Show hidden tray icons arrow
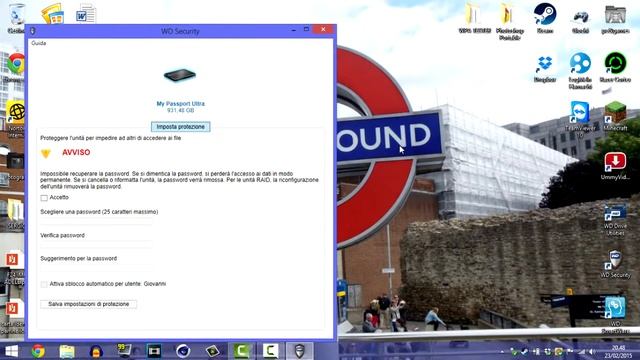 (502, 352)
